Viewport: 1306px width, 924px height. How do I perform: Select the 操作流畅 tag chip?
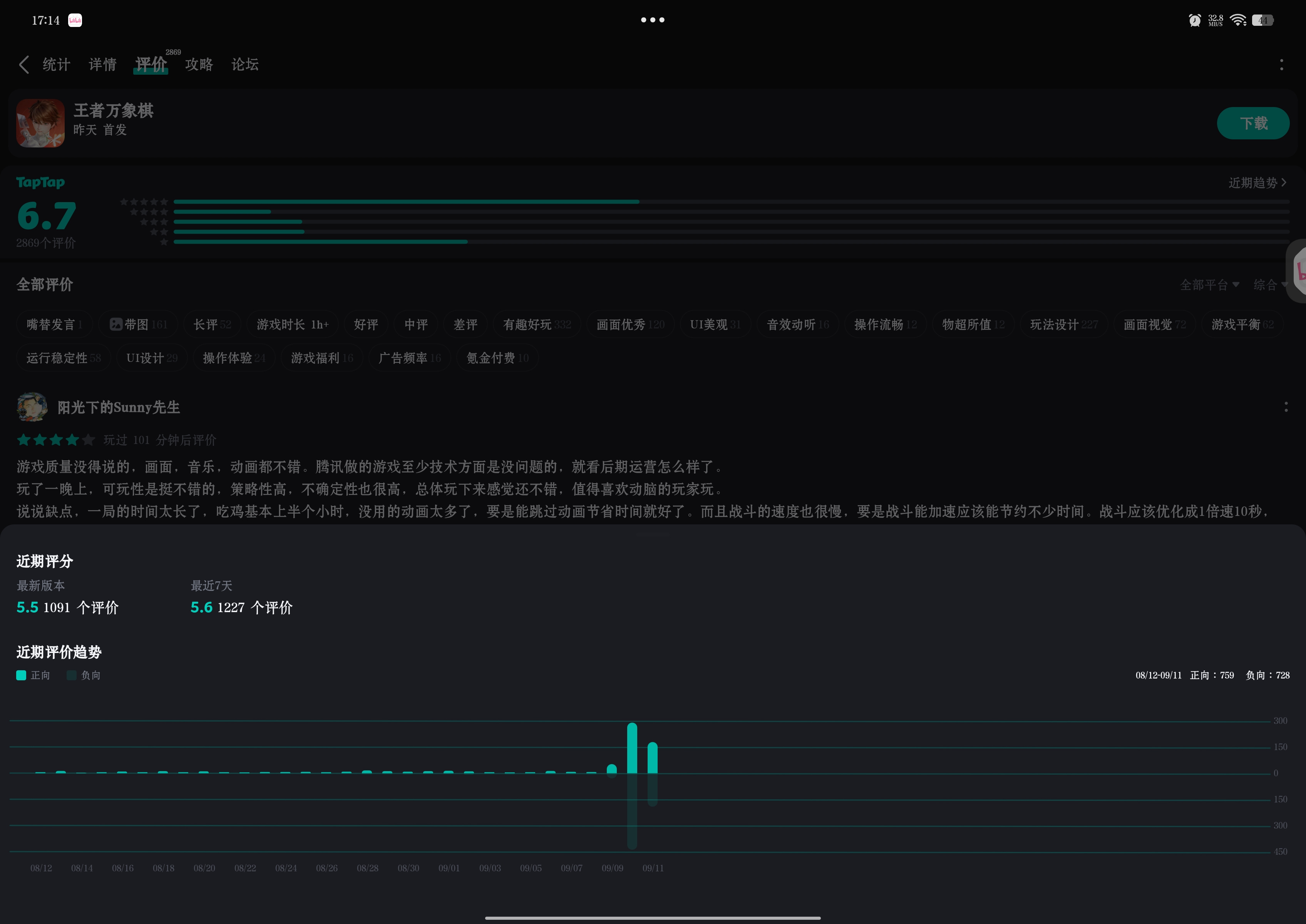click(x=886, y=324)
